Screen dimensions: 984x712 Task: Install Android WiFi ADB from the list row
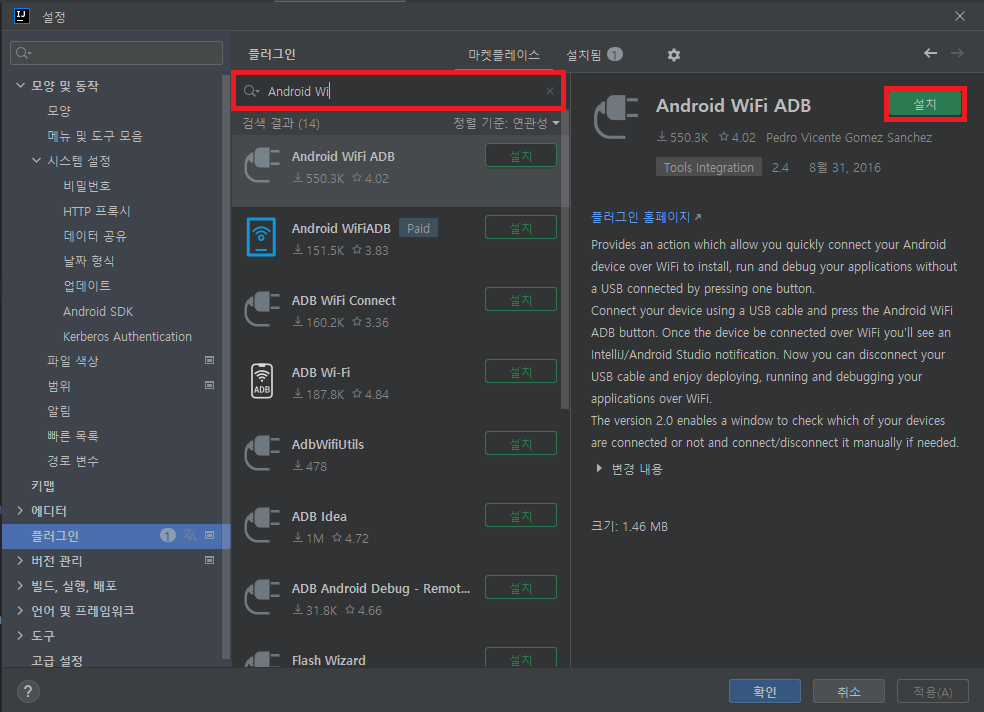click(521, 155)
